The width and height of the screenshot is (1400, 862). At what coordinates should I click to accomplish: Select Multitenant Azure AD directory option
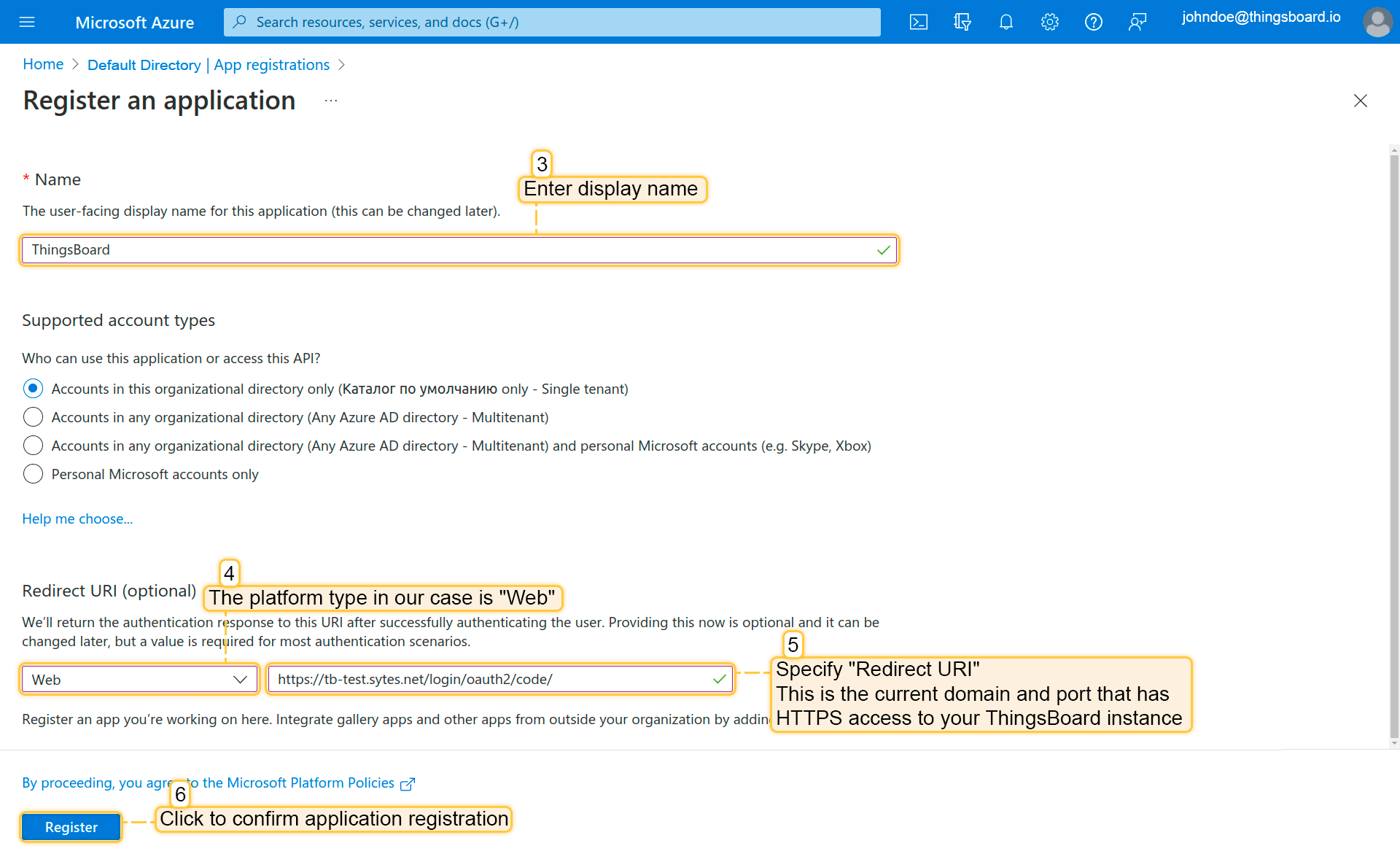pos(33,417)
